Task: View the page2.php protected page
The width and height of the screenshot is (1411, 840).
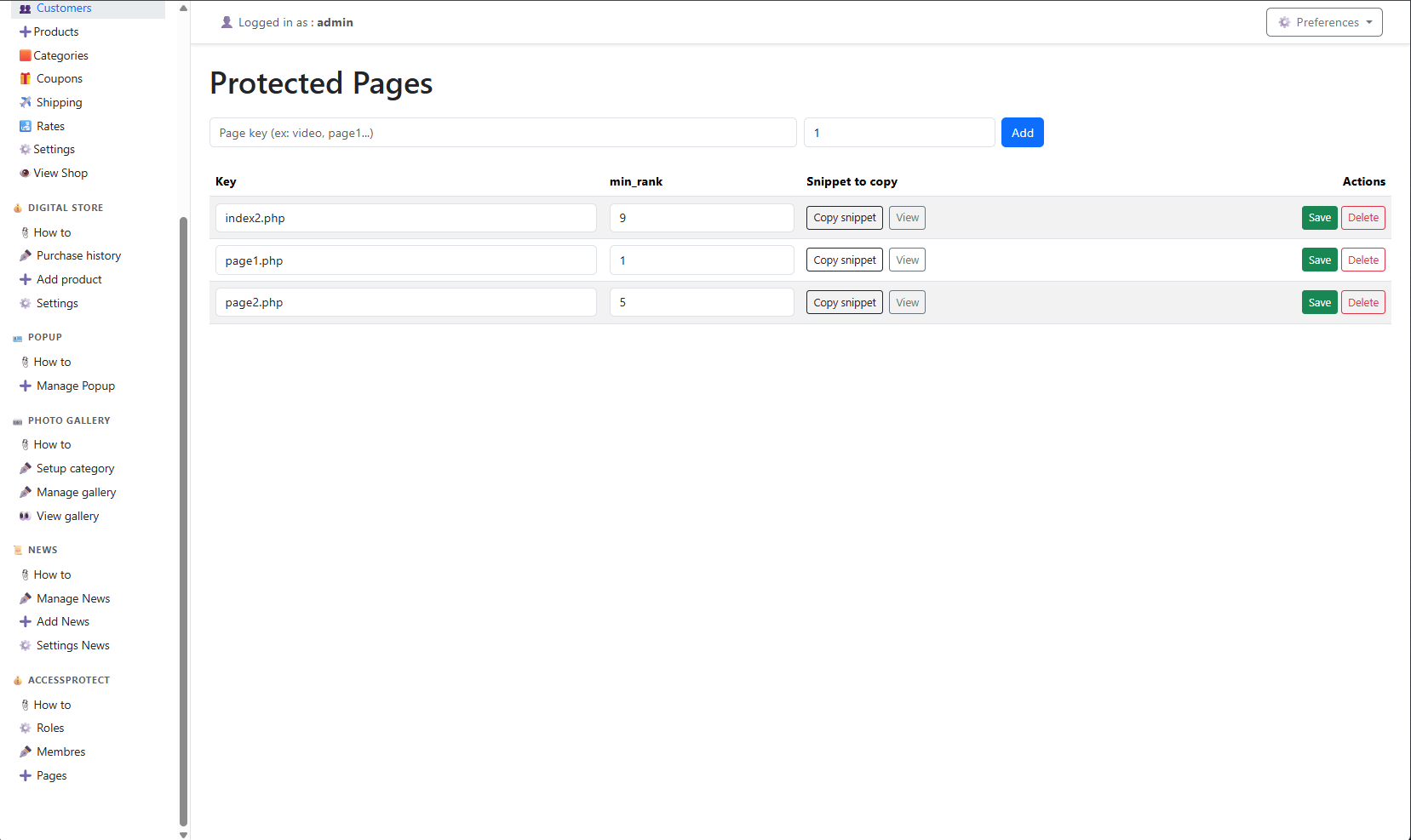Action: (x=908, y=302)
